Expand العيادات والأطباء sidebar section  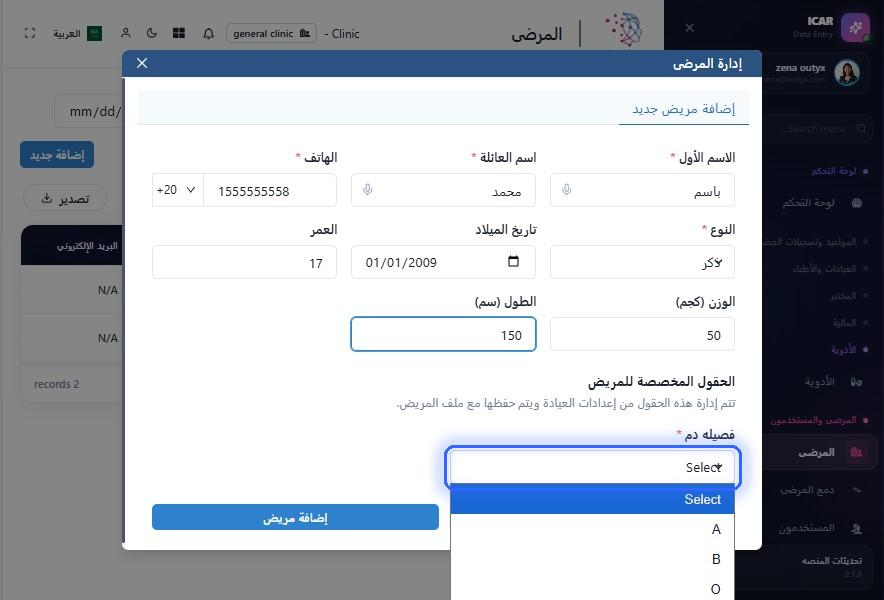click(x=830, y=268)
